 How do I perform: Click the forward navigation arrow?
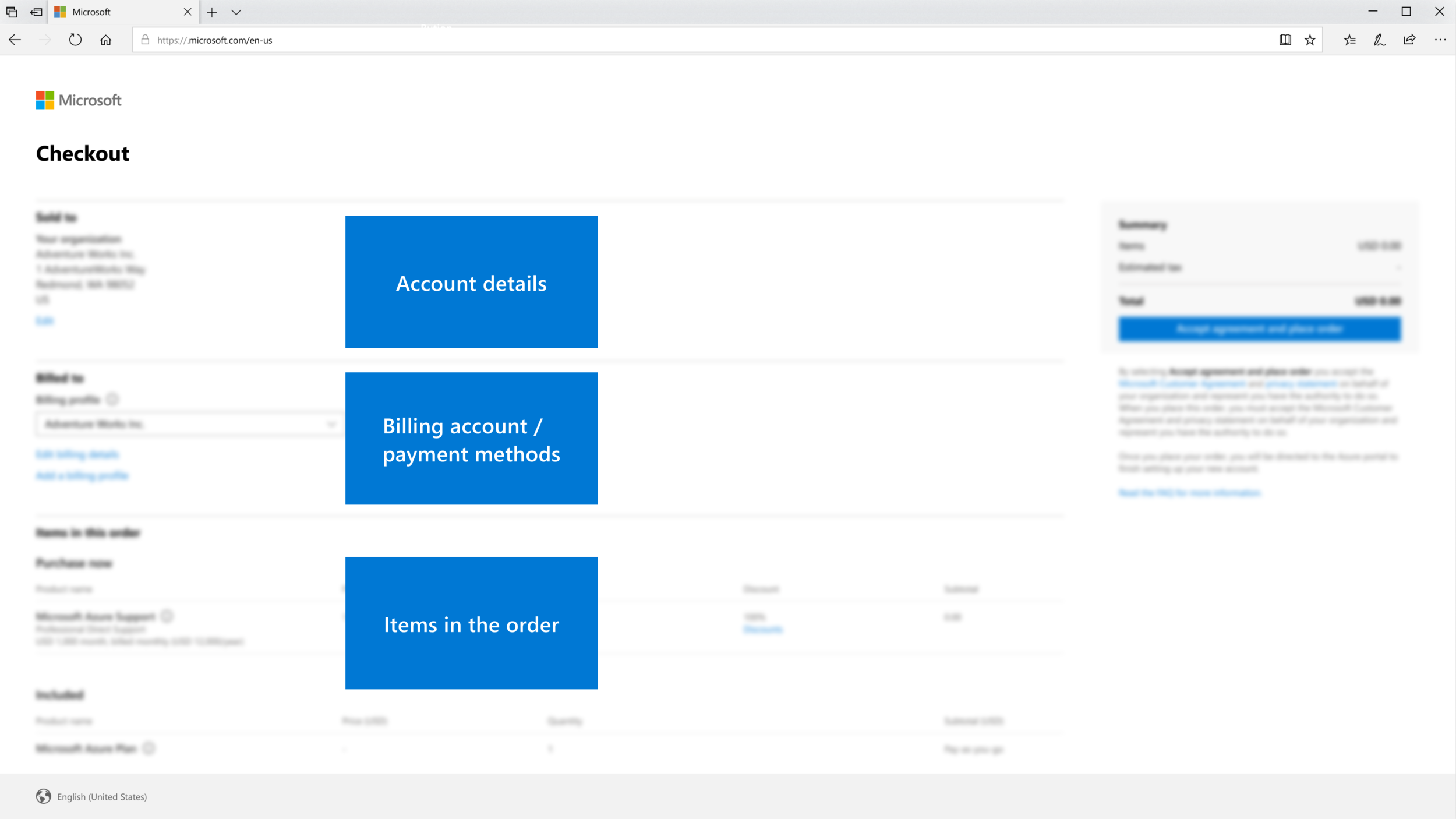pos(45,40)
